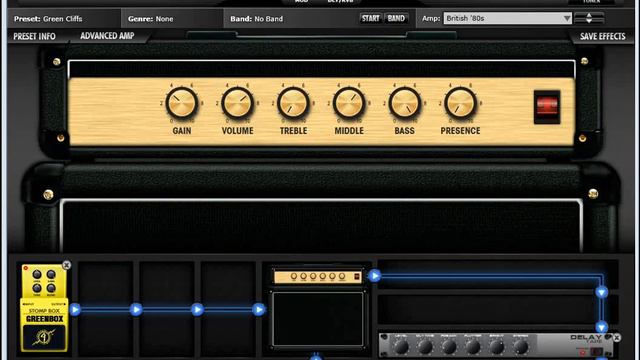Open the Preset Info tab
Screen dimensions: 640x360
34,36
